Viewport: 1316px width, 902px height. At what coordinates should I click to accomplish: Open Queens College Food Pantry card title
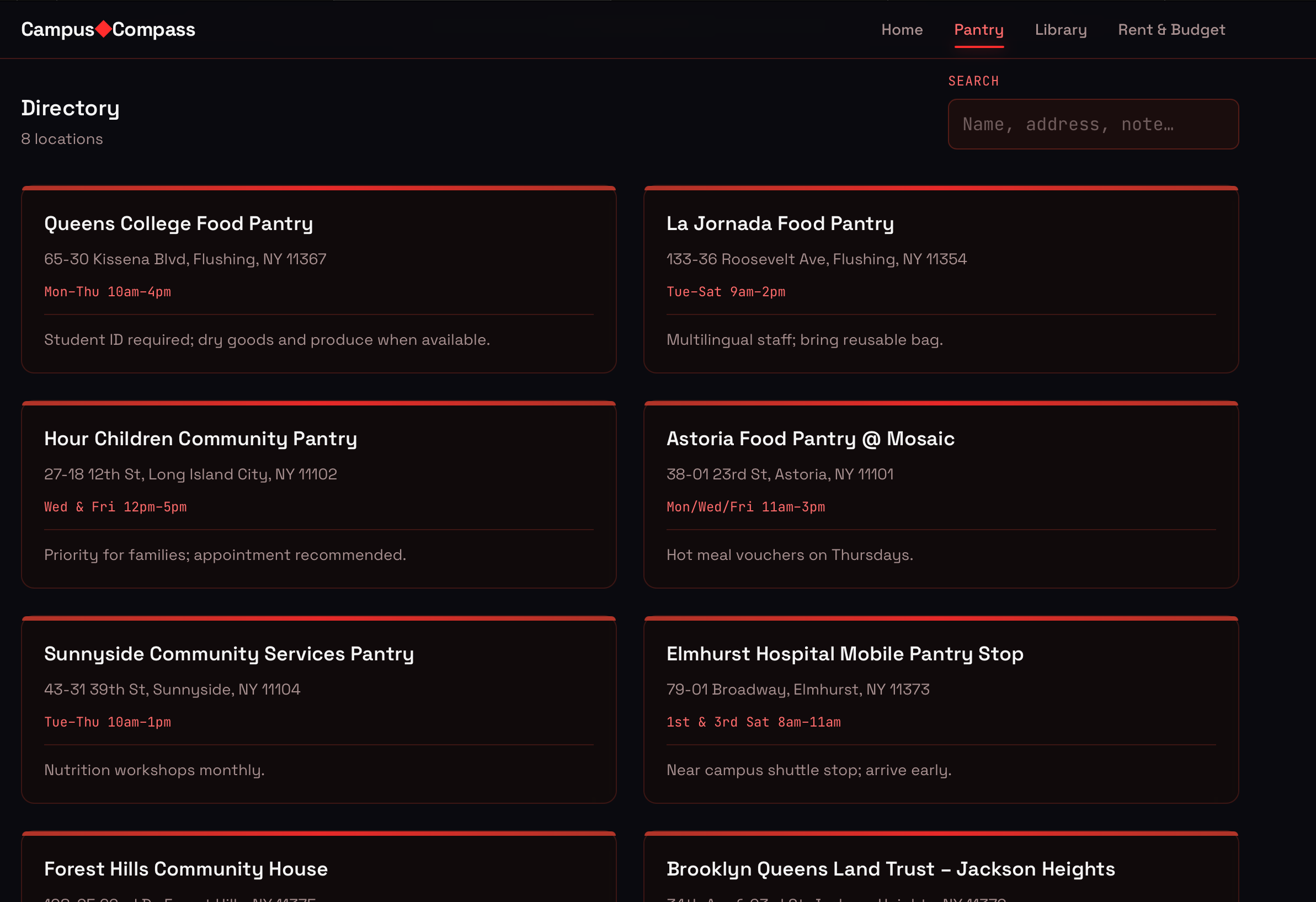coord(178,223)
